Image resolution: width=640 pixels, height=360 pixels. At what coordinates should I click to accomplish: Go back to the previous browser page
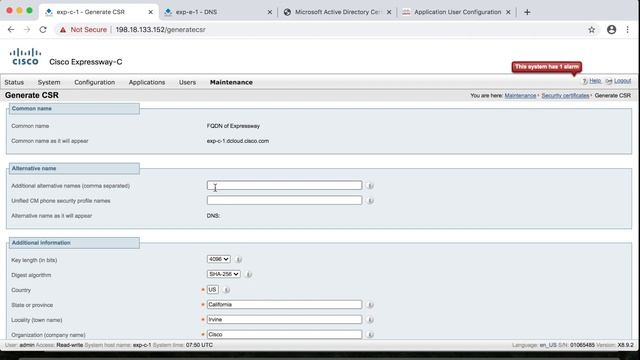point(11,29)
